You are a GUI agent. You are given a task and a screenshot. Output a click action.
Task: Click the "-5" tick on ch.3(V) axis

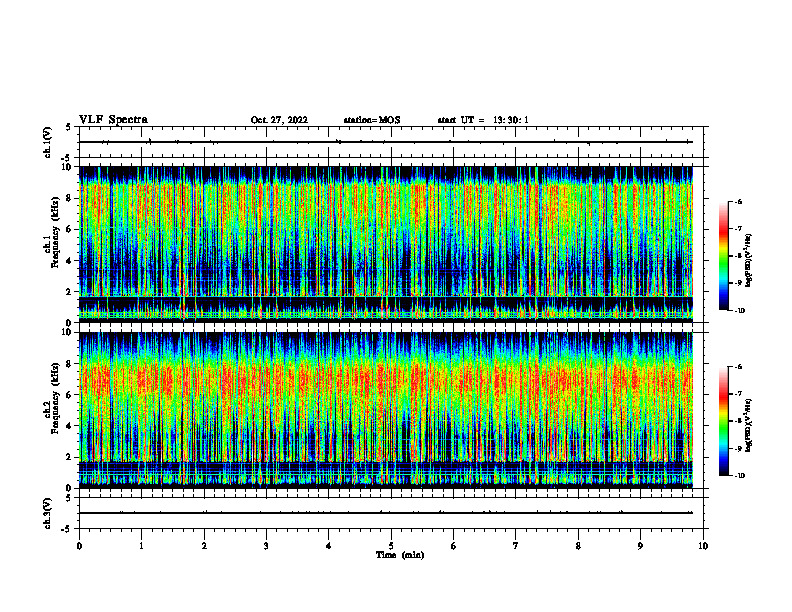click(x=66, y=529)
